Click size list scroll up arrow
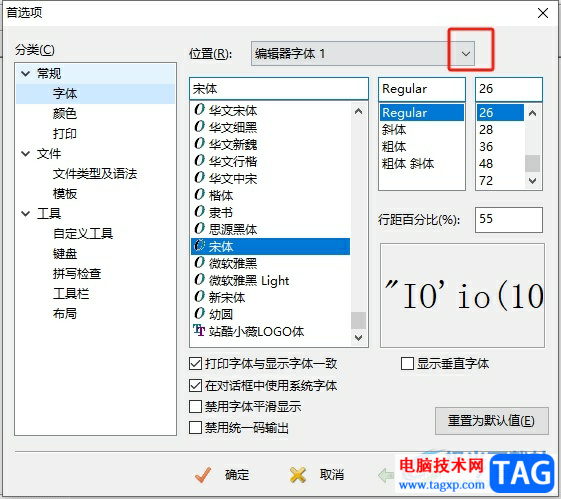 pyautogui.click(x=532, y=113)
